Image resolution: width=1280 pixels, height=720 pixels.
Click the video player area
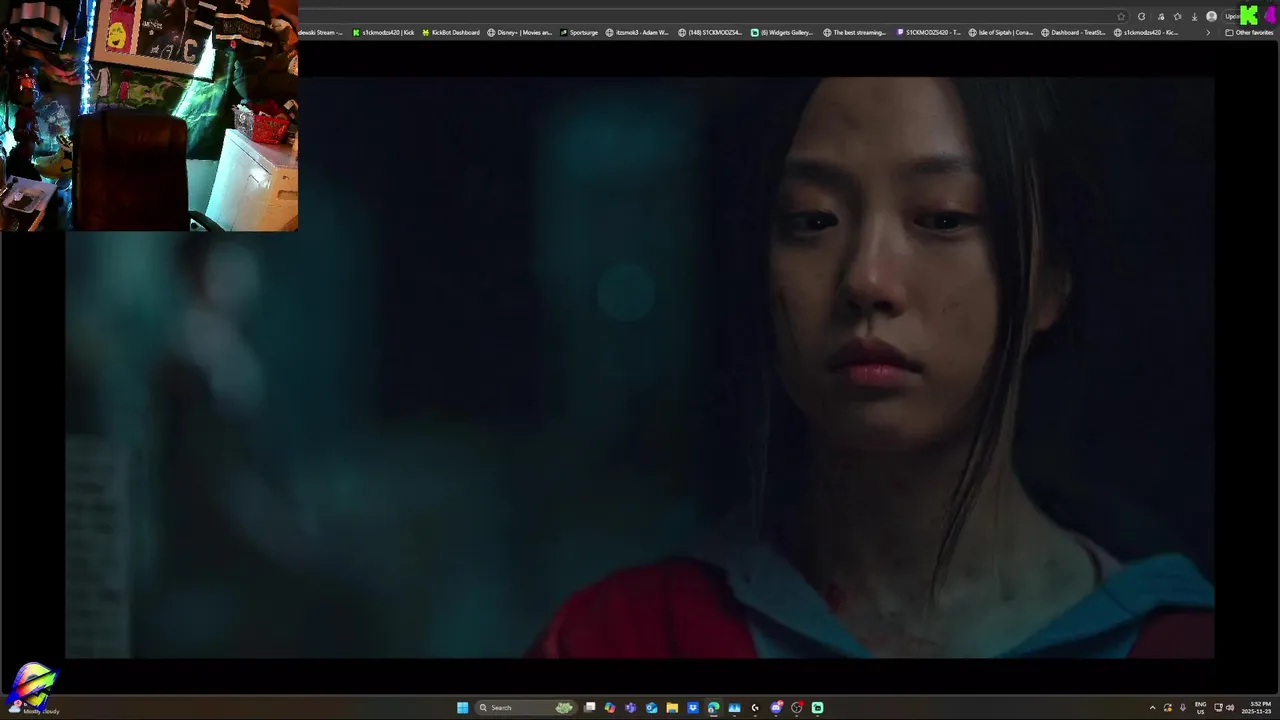[640, 368]
